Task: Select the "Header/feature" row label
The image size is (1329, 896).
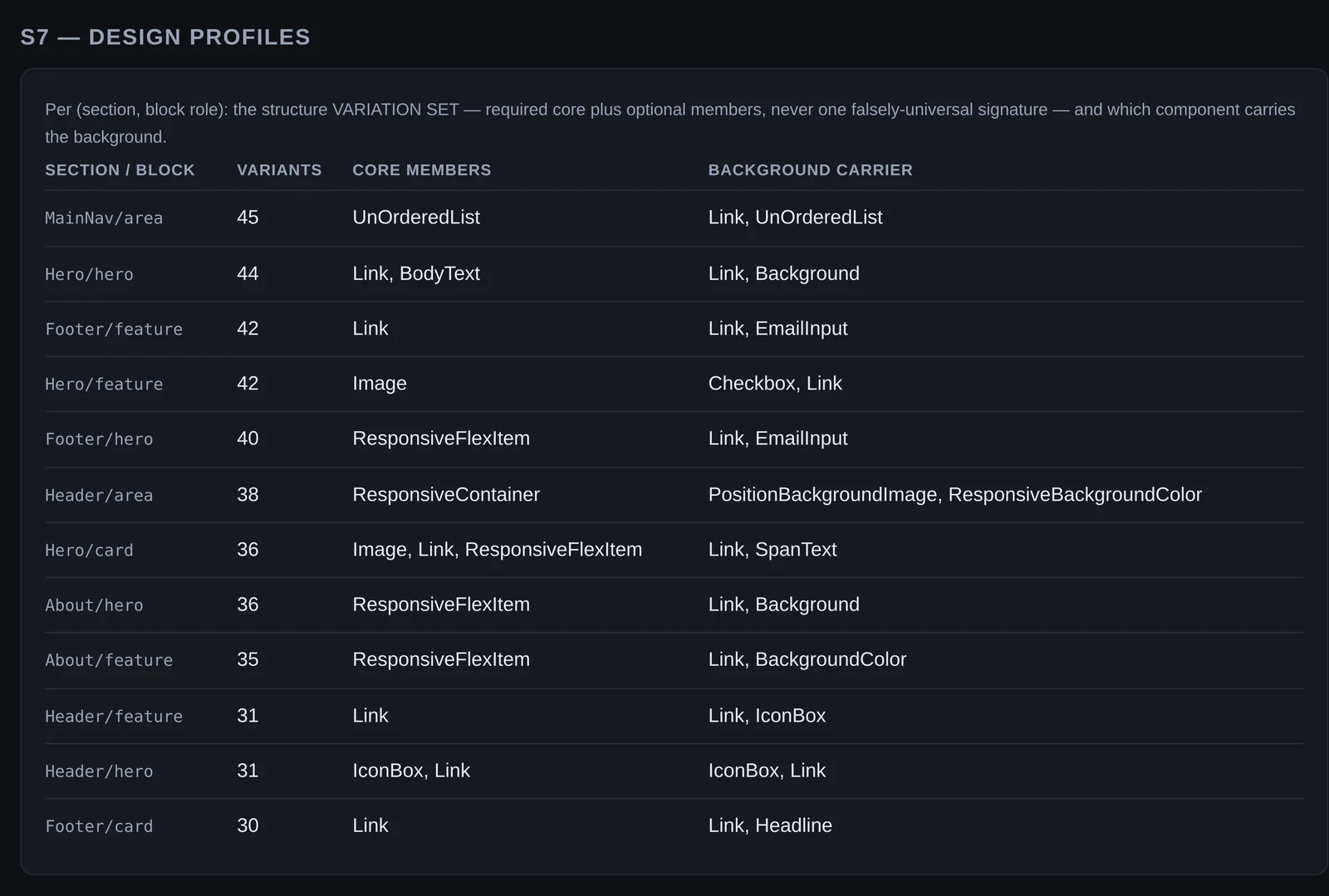Action: [114, 717]
